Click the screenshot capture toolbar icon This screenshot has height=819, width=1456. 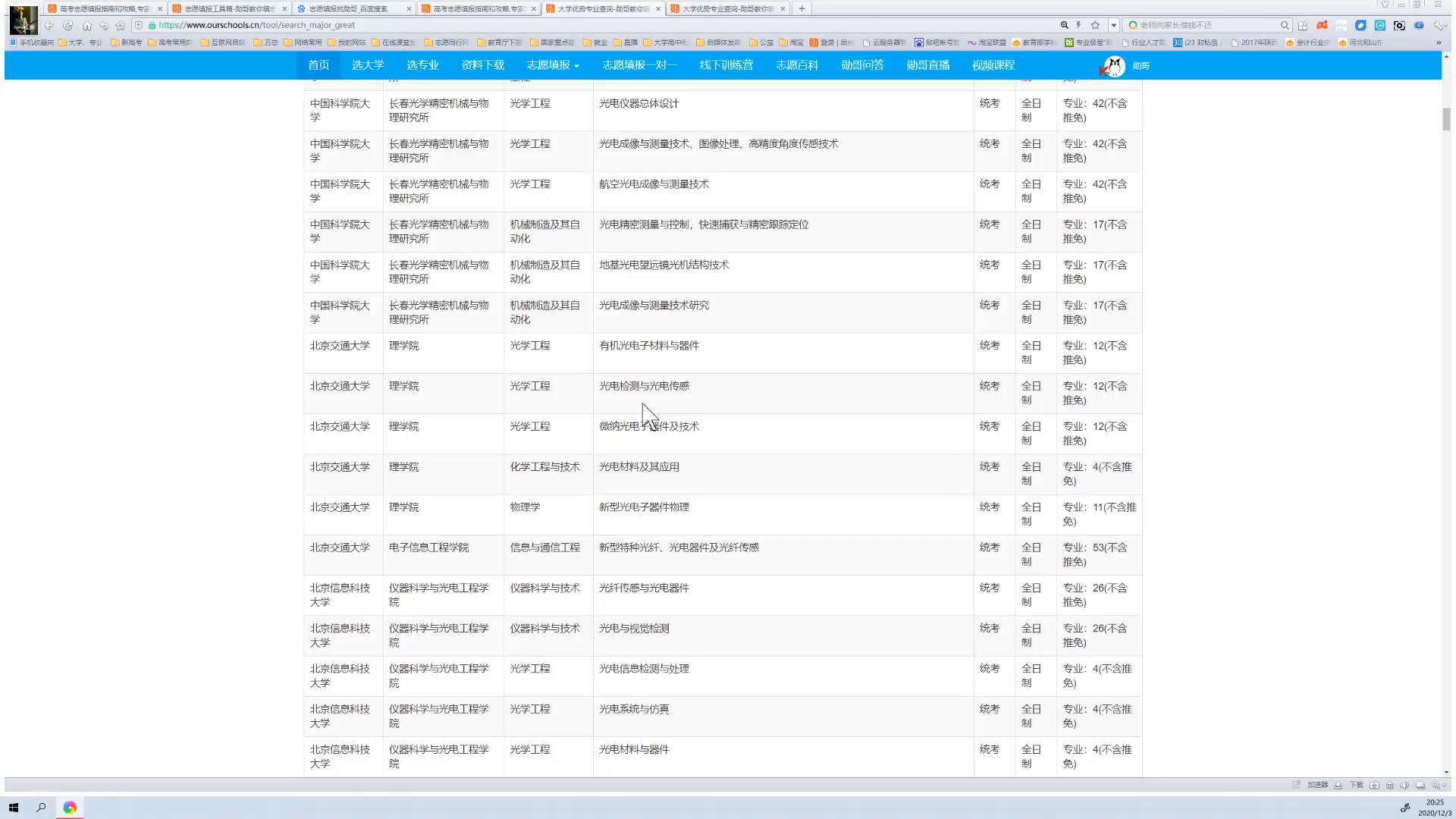[x=1399, y=25]
